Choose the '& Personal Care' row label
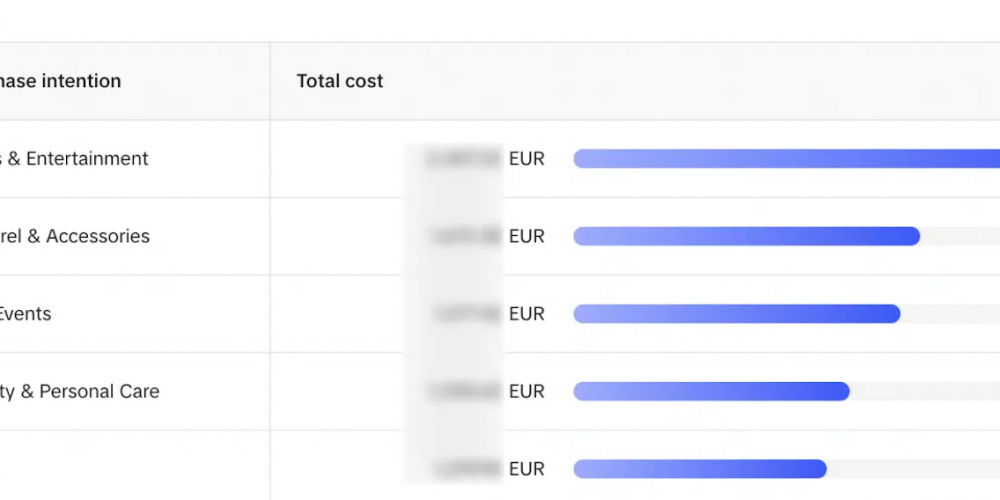Image resolution: width=1000 pixels, height=500 pixels. pyautogui.click(x=80, y=391)
